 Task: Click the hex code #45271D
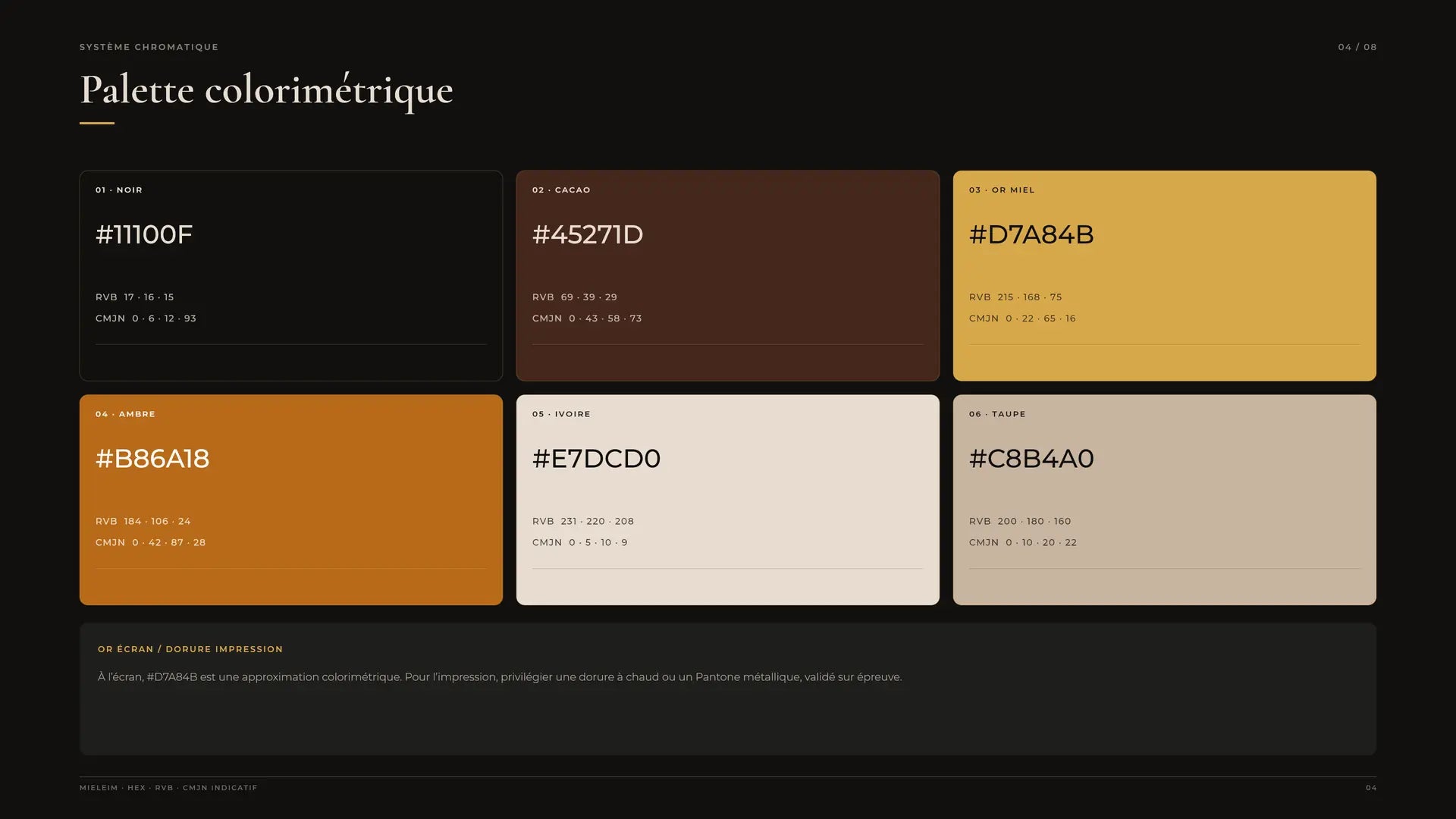[588, 234]
